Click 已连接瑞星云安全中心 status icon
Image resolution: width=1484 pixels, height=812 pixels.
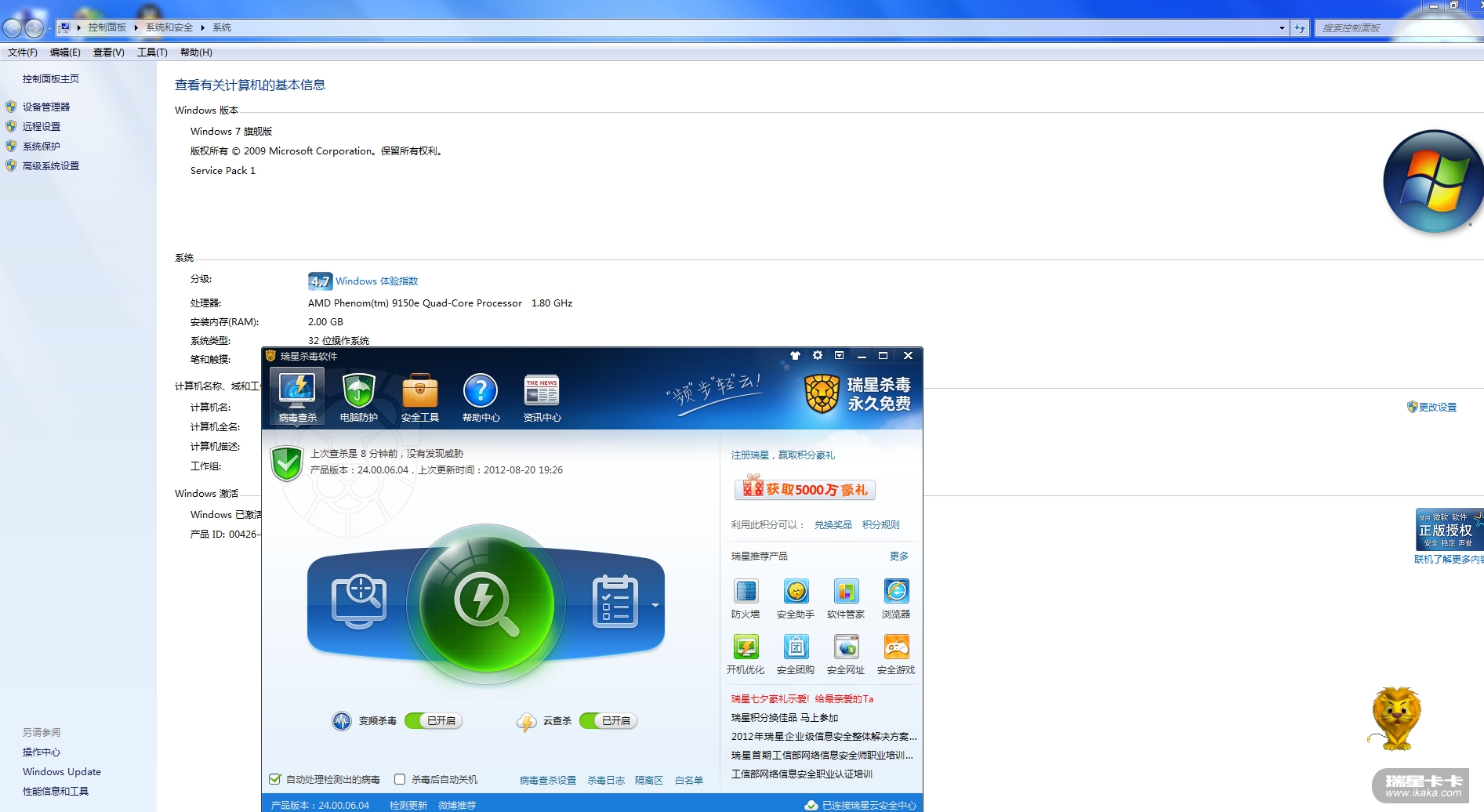(x=811, y=806)
